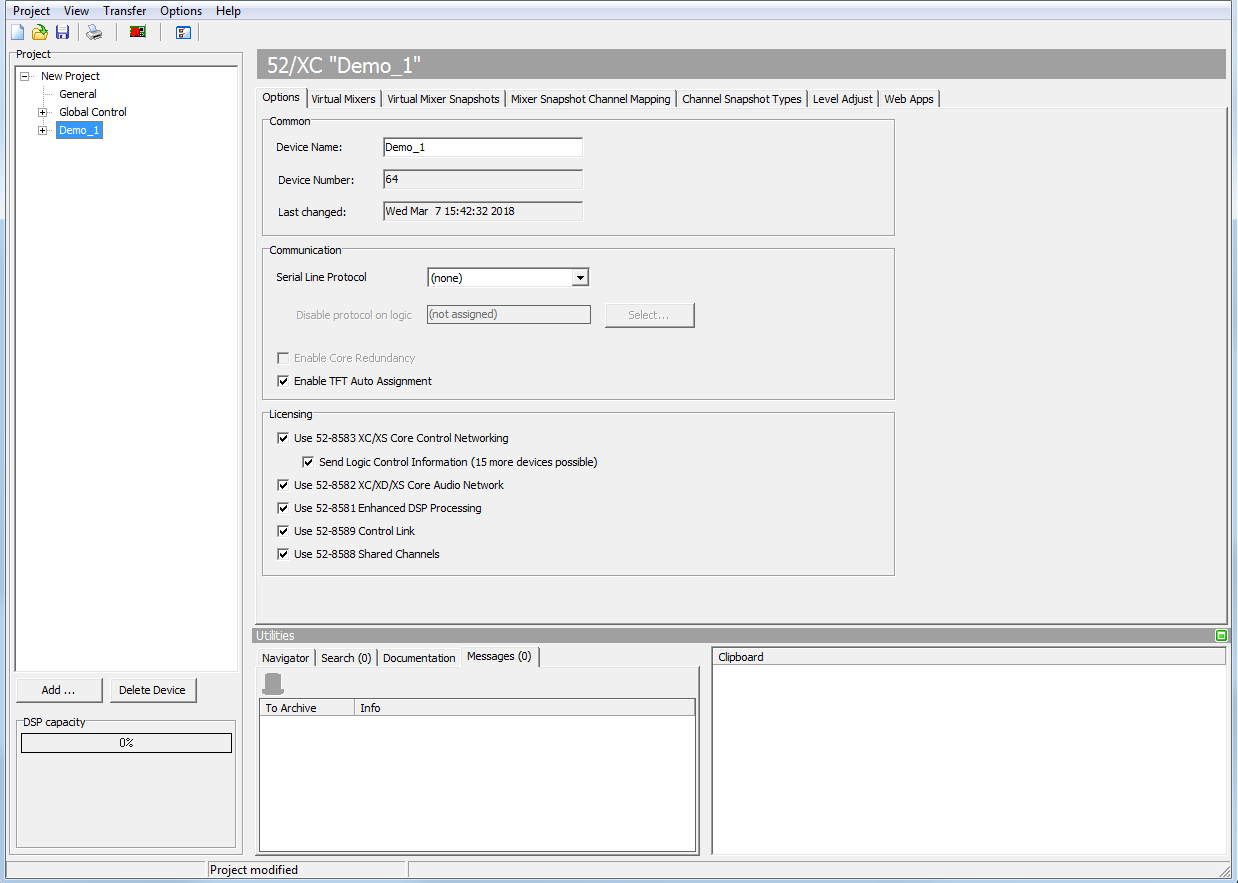Expand the Demo_1 tree node
This screenshot has width=1238, height=883.
(42, 130)
